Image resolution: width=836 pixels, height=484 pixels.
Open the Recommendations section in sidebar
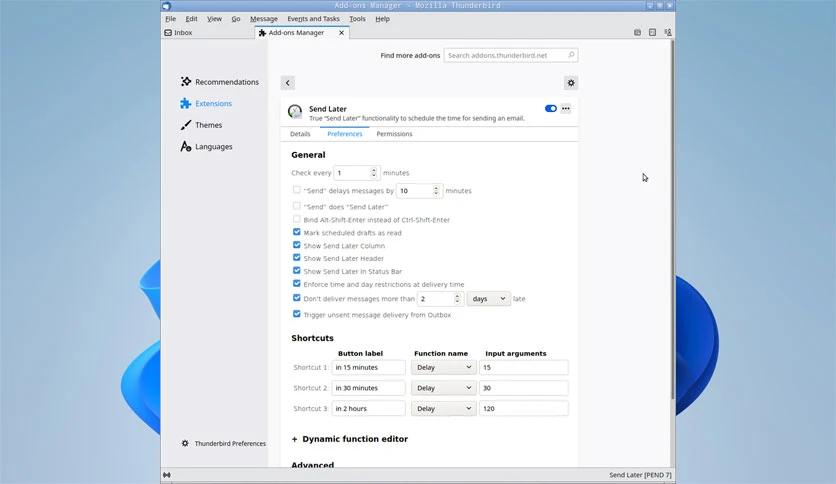[226, 82]
